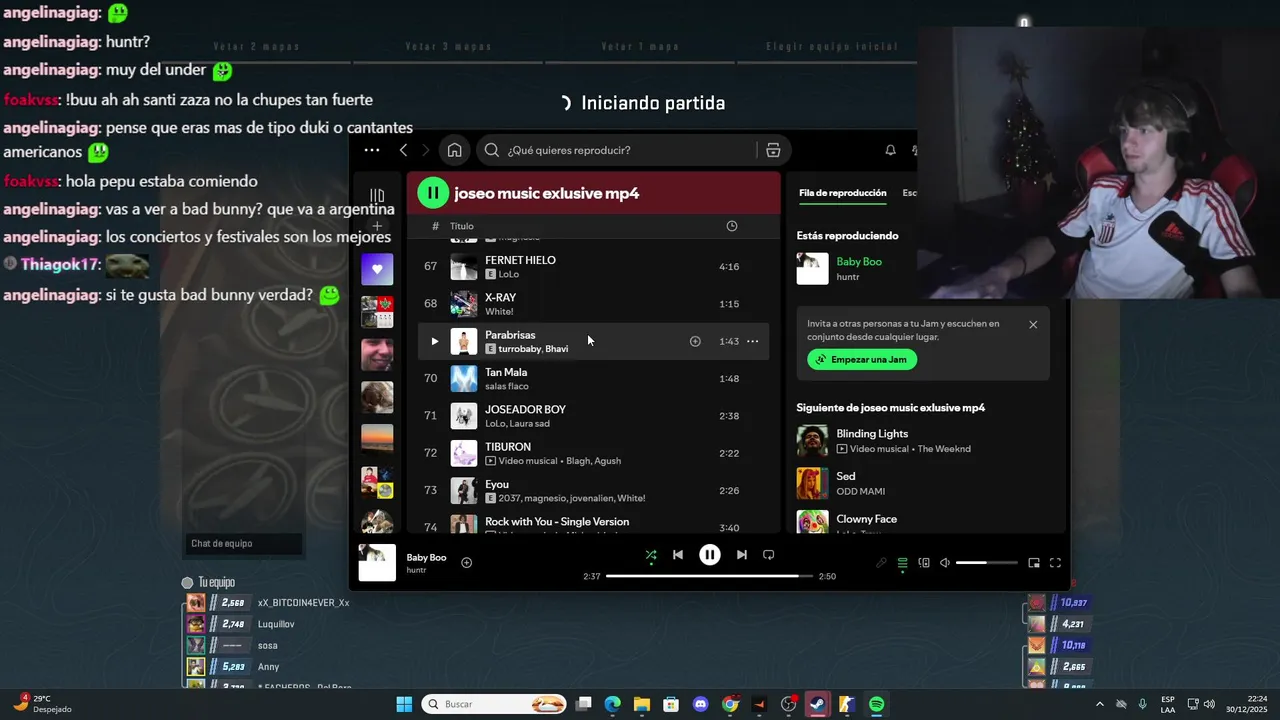This screenshot has width=1280, height=720.
Task: Launch Microsoft Edge from taskbar
Action: 612,704
